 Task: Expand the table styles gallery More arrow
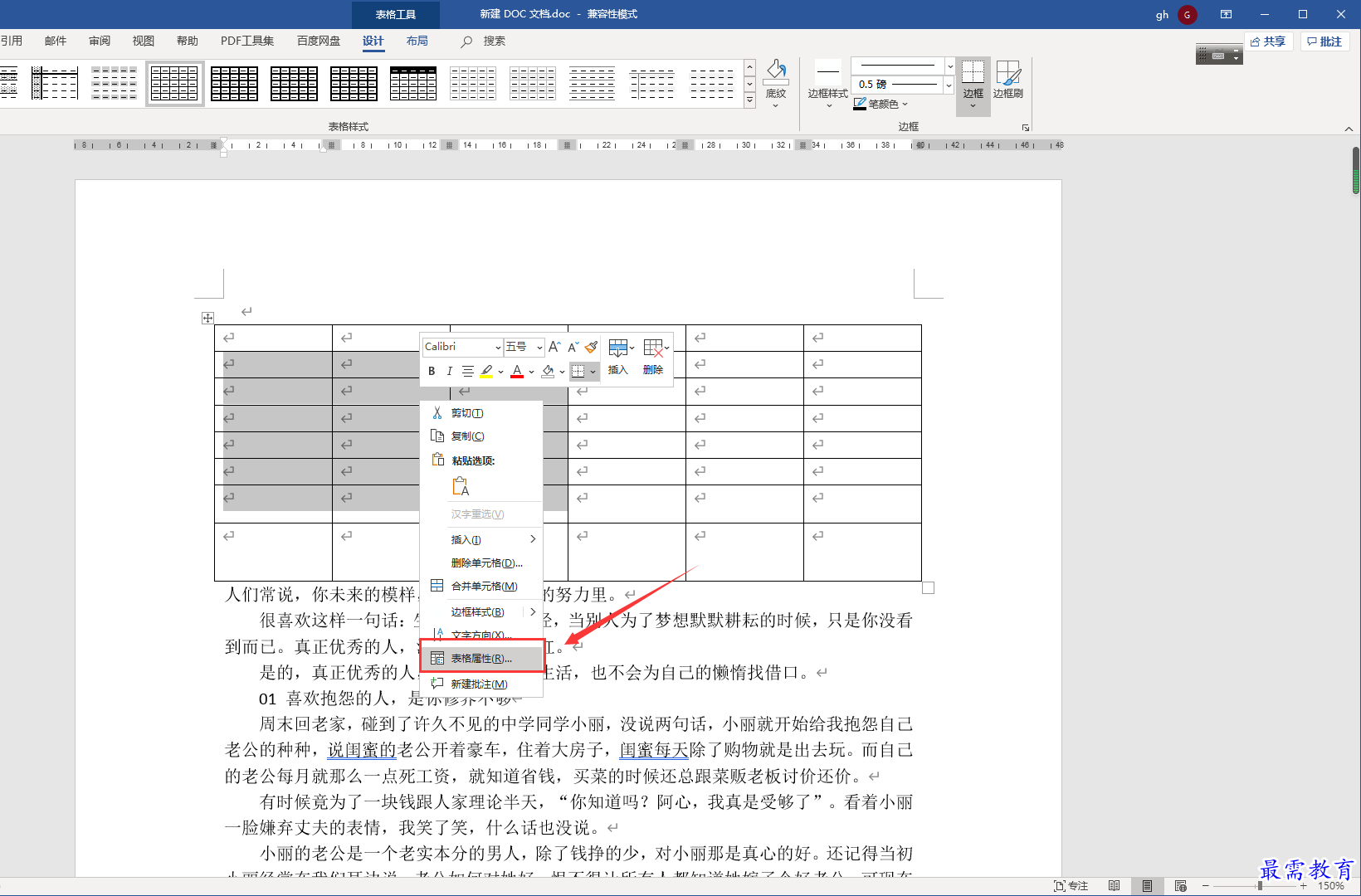[x=749, y=100]
